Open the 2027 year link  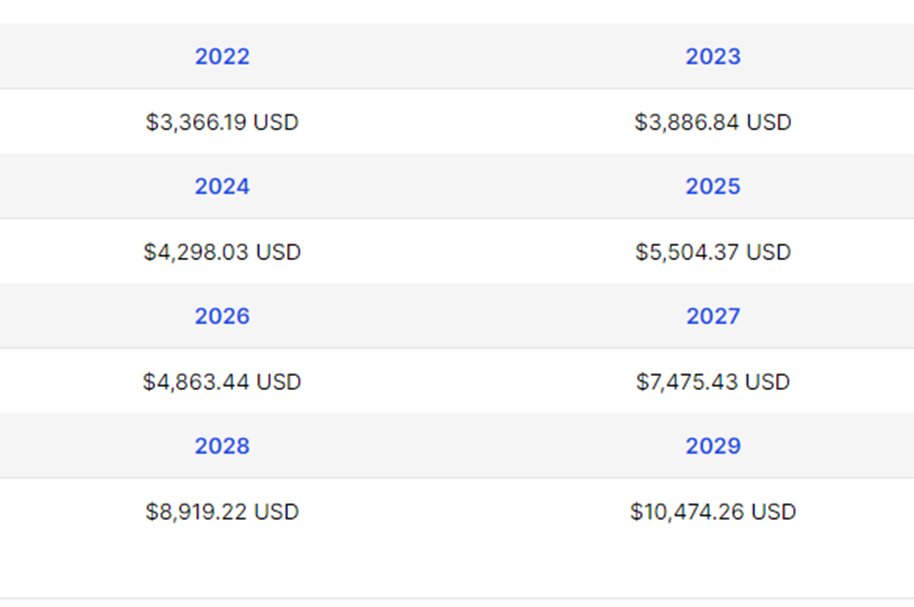coord(713,317)
